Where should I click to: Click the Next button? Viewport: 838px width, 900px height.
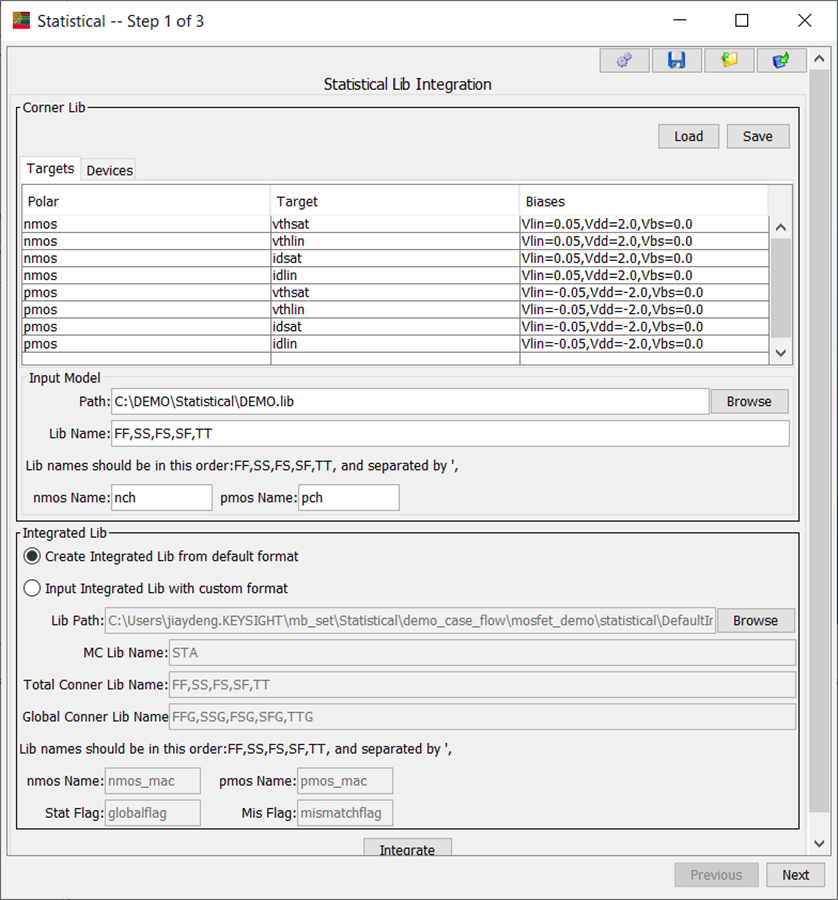coord(795,874)
